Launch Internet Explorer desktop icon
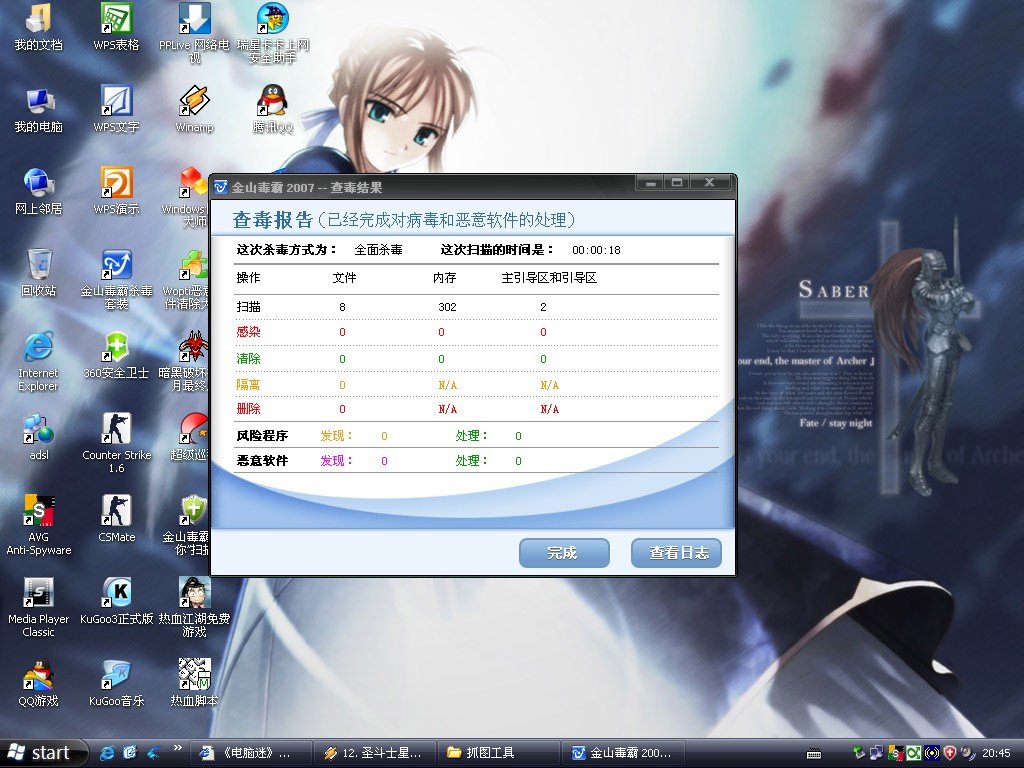 (x=39, y=362)
